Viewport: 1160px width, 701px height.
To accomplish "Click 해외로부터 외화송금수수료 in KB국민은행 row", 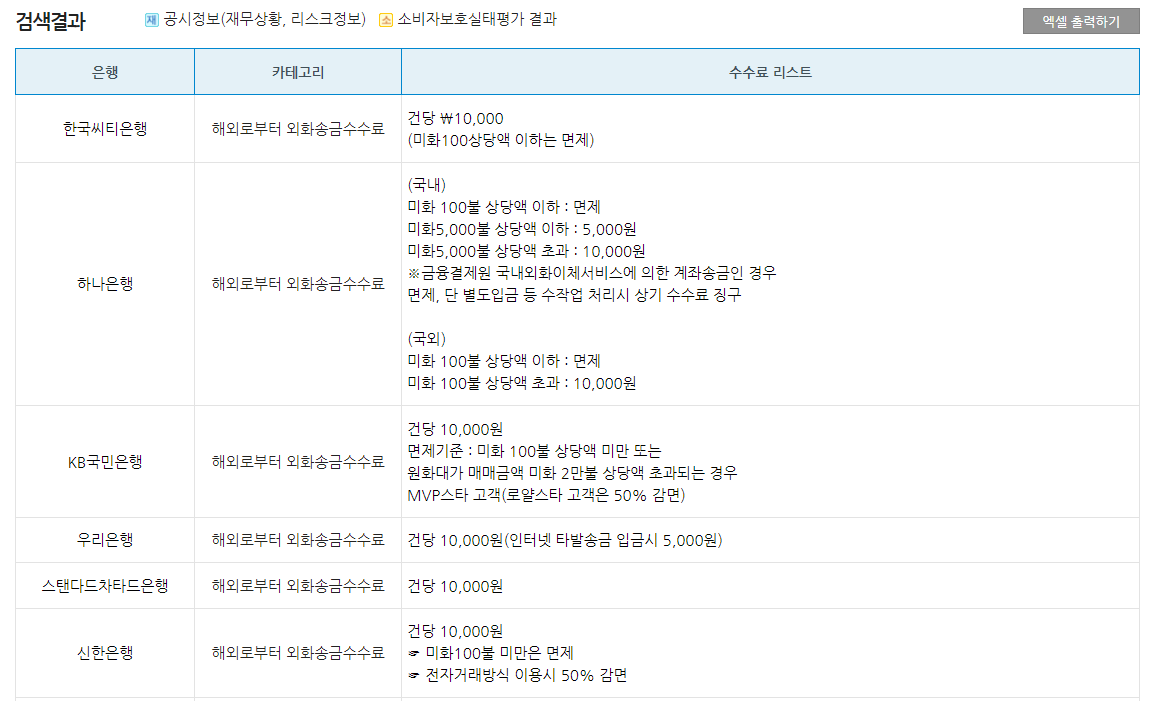I will [298, 461].
